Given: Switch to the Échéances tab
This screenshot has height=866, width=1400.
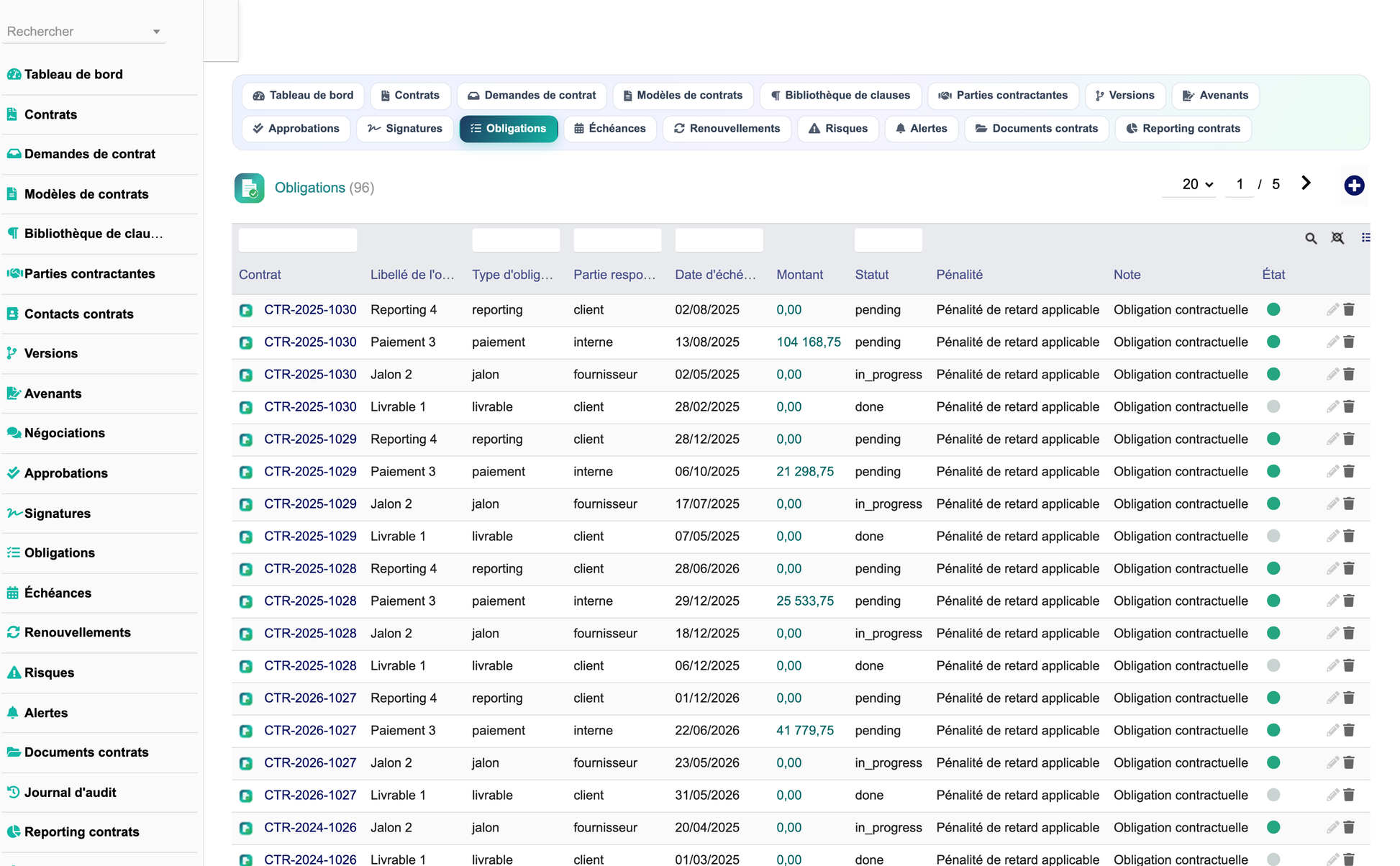Looking at the screenshot, I should tap(609, 129).
